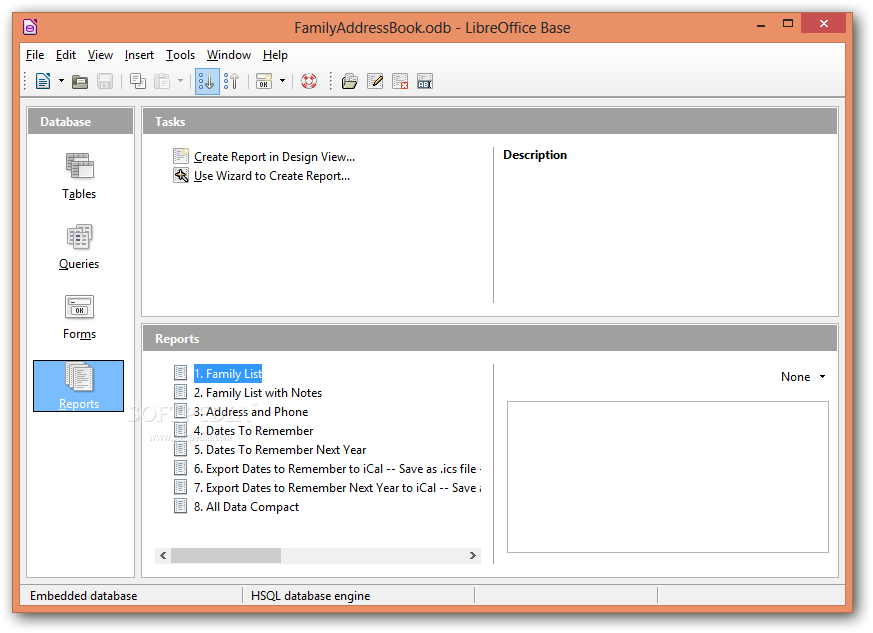Open the Tools menu

pyautogui.click(x=180, y=55)
